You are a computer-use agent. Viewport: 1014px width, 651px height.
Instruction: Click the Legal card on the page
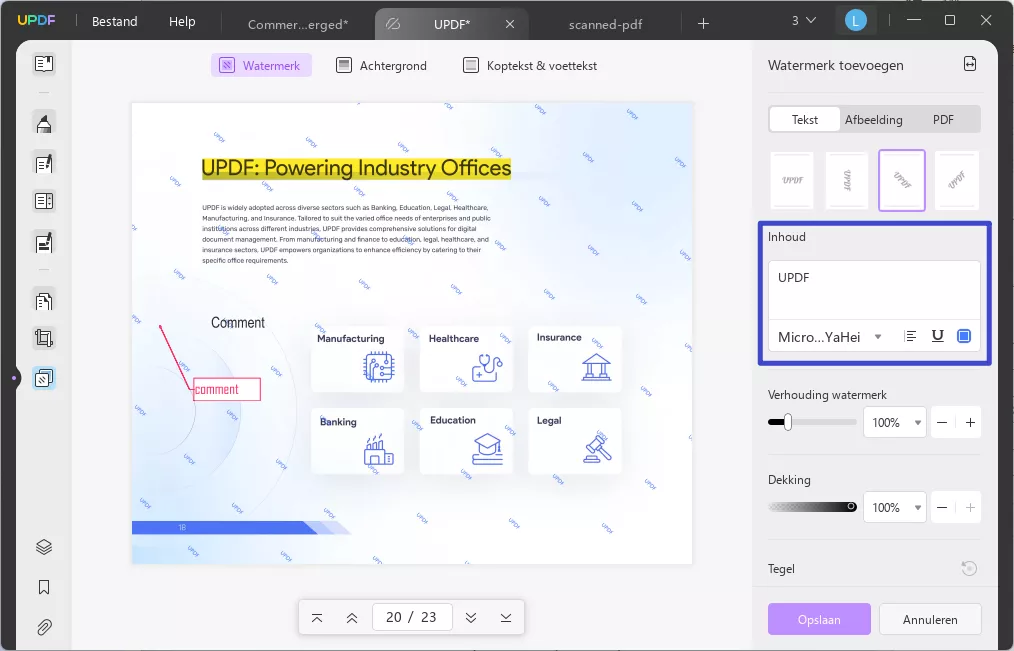point(575,441)
